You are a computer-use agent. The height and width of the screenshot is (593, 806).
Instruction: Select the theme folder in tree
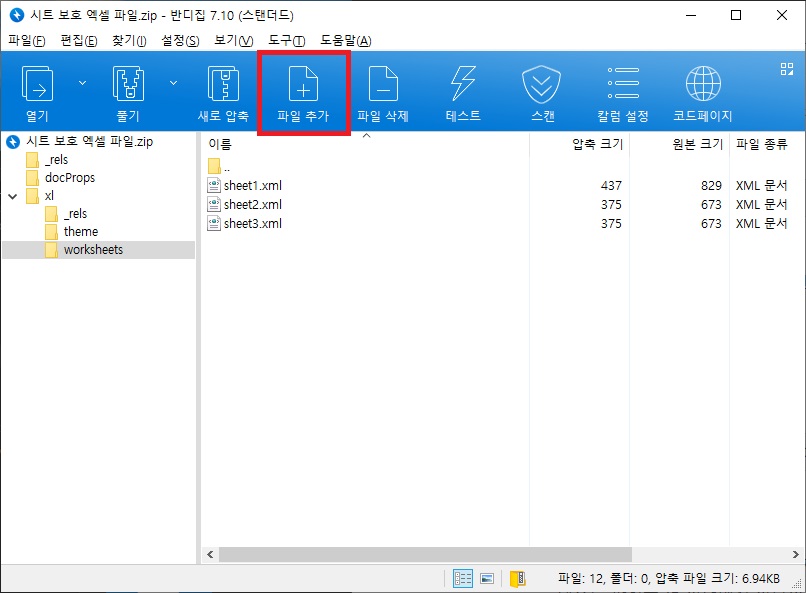[x=81, y=232]
